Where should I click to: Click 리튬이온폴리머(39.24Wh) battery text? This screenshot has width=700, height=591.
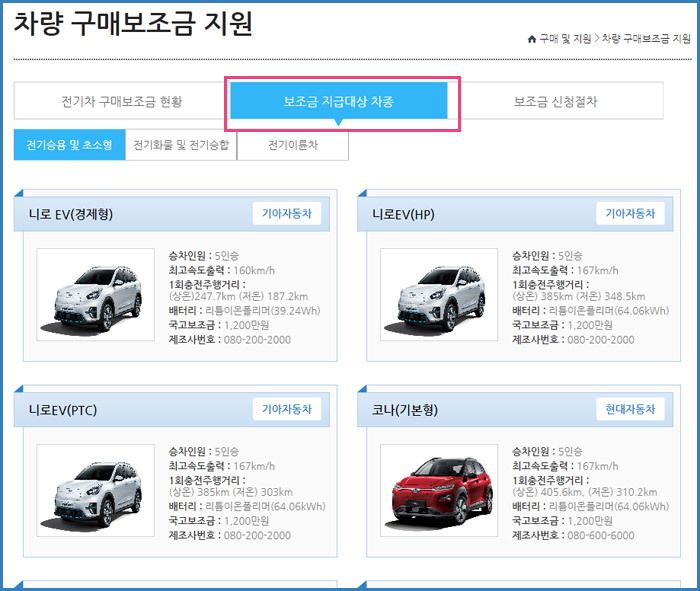pyautogui.click(x=262, y=311)
